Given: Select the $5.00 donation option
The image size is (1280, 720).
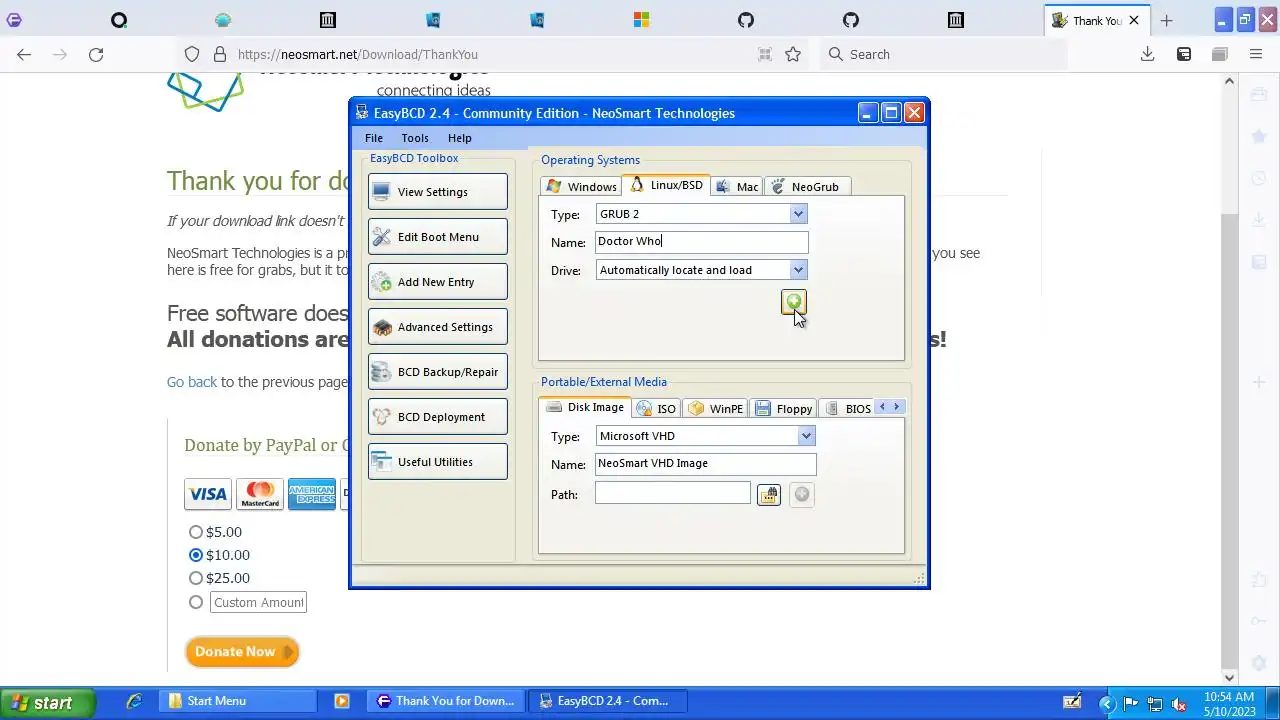Looking at the screenshot, I should [196, 532].
